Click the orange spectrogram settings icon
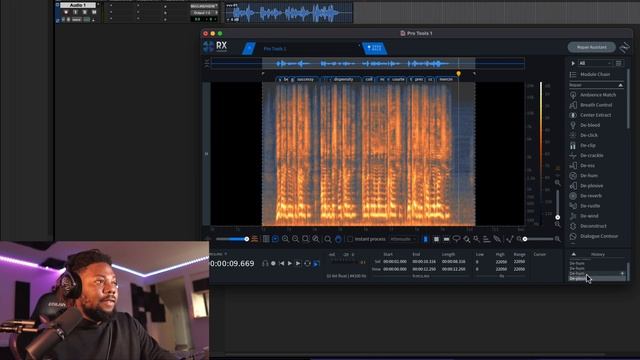 tap(255, 239)
